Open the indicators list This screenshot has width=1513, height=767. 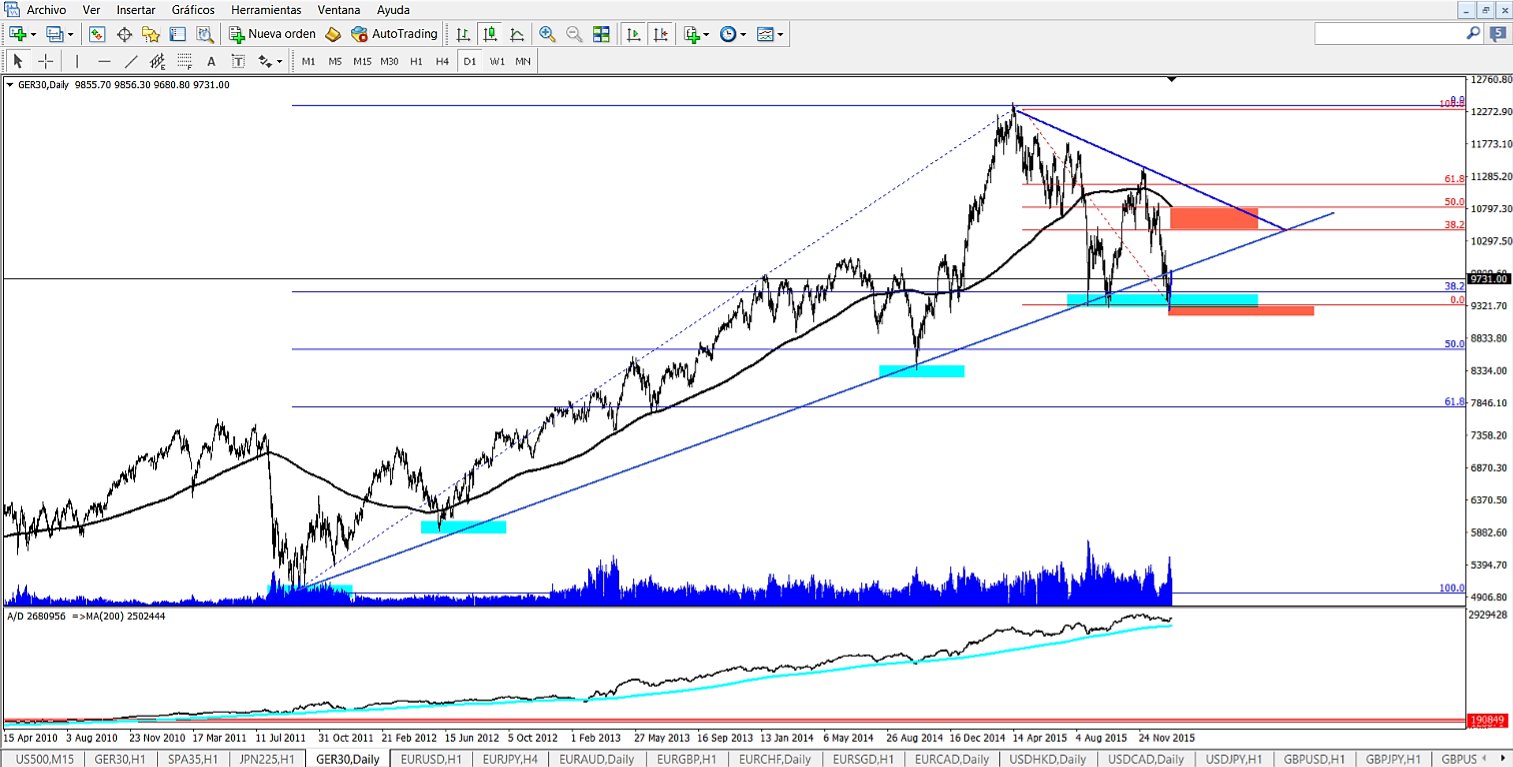click(691, 33)
